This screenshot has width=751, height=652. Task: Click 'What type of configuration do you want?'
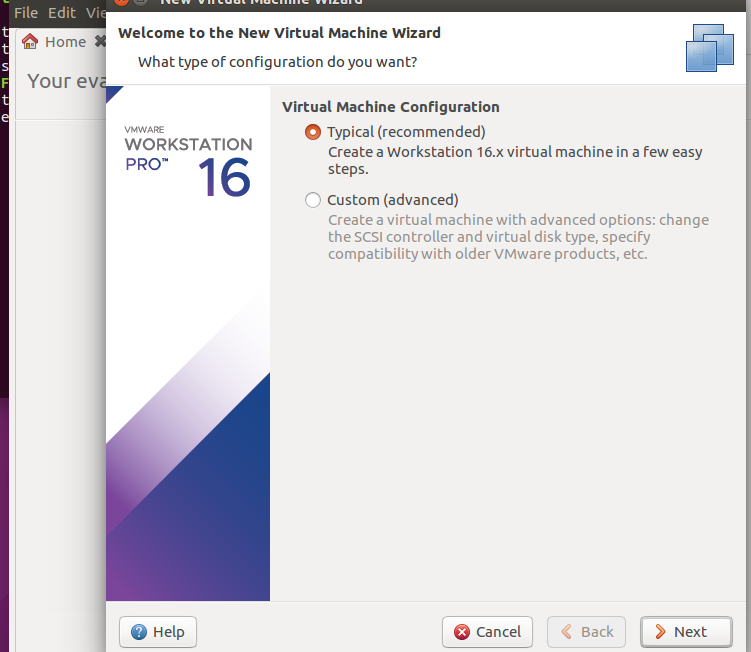(277, 62)
